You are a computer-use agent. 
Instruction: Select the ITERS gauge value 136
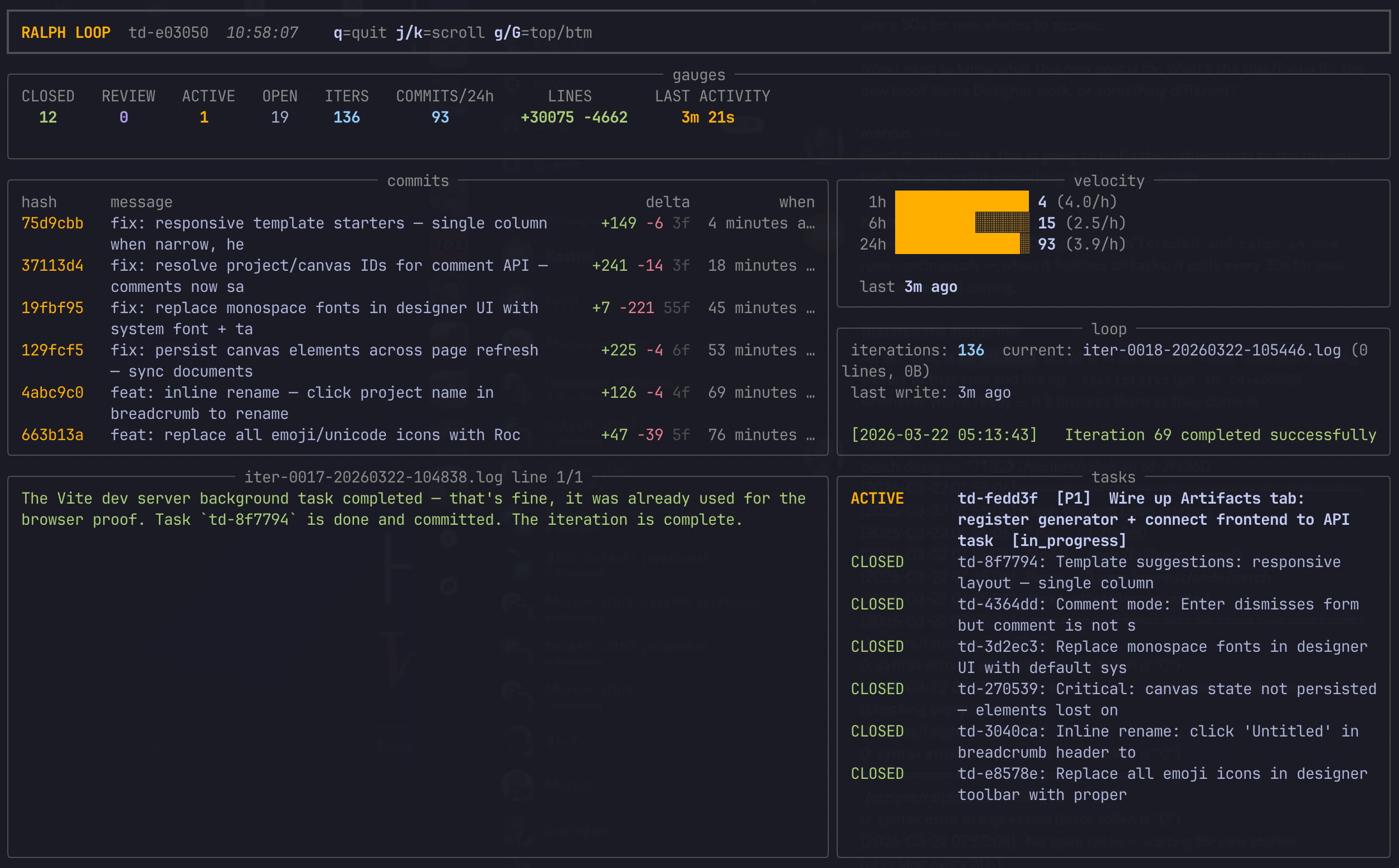347,118
